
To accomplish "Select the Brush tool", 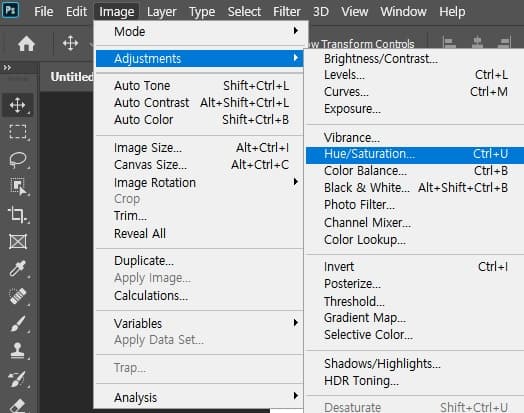I will point(18,323).
